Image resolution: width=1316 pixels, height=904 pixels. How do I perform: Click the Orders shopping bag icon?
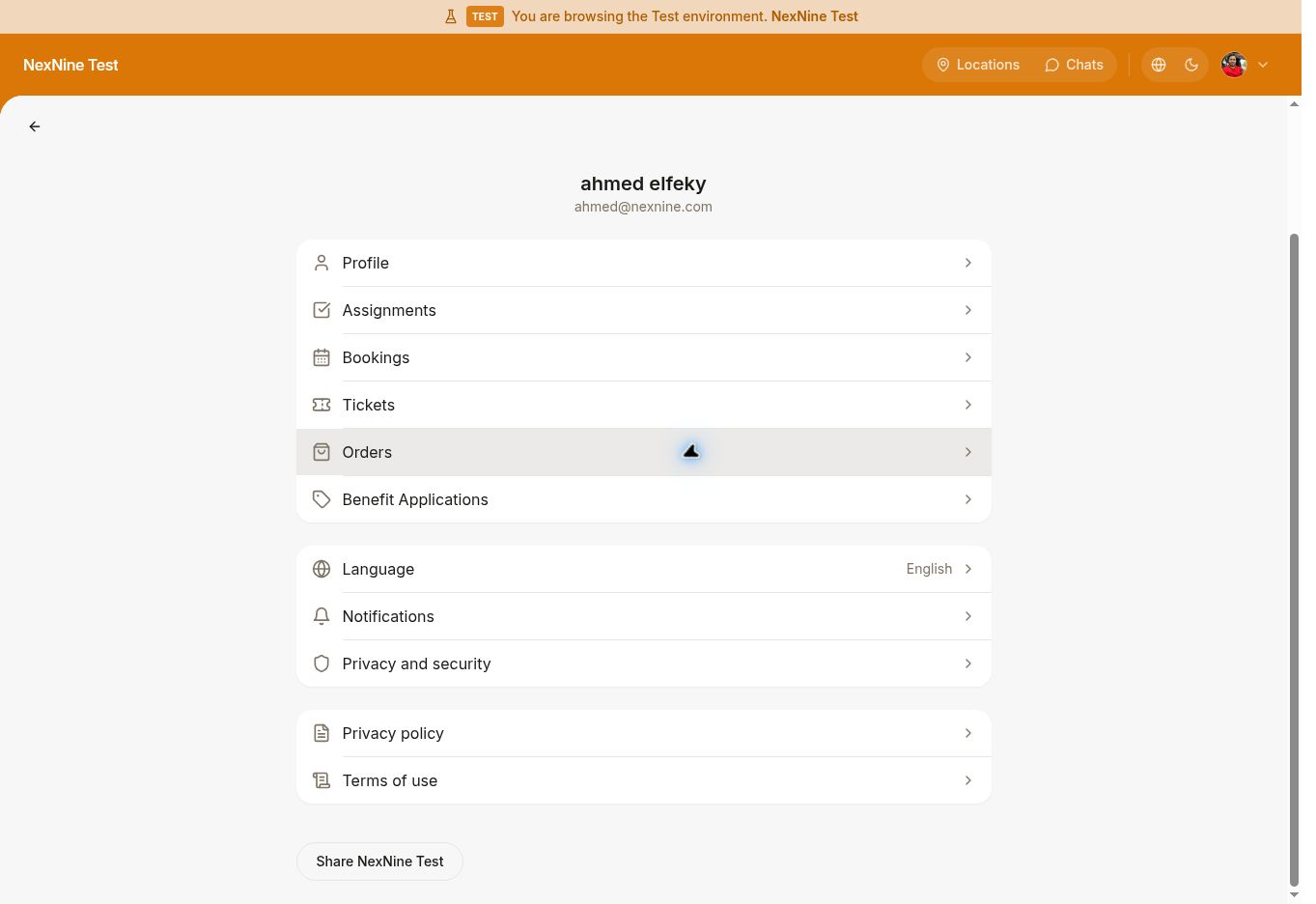click(322, 452)
